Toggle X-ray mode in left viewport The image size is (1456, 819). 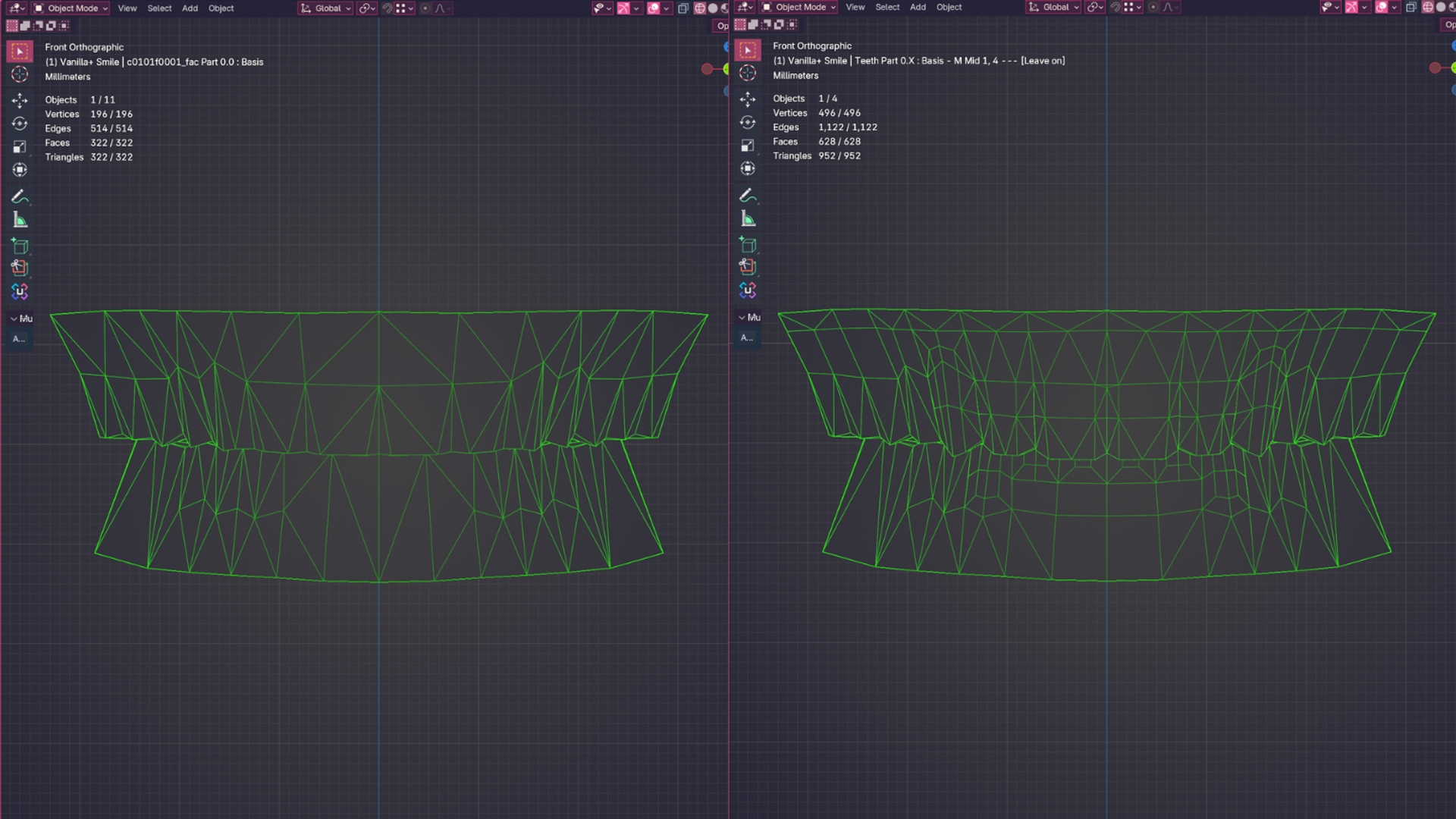[683, 8]
